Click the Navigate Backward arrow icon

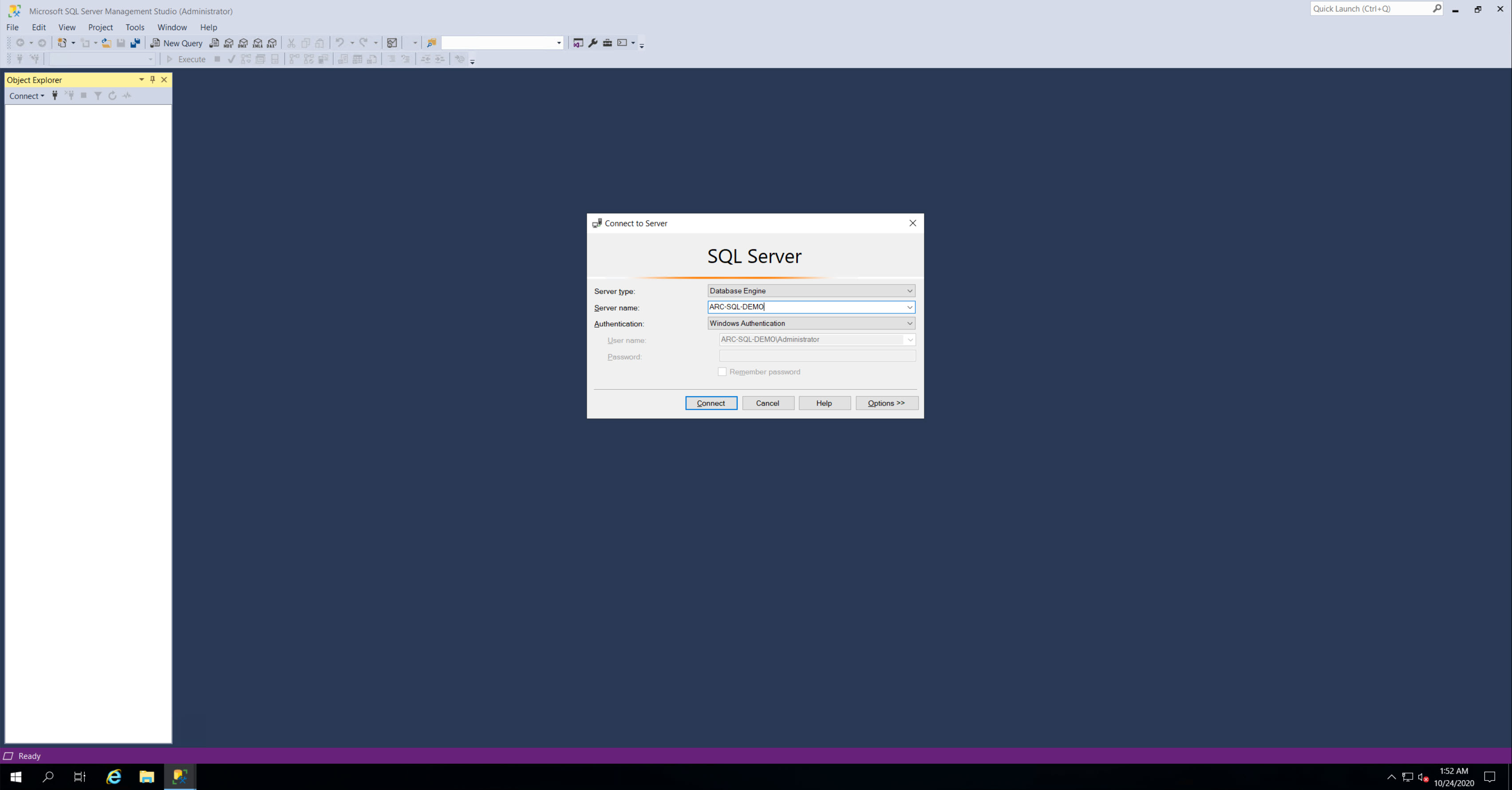20,43
